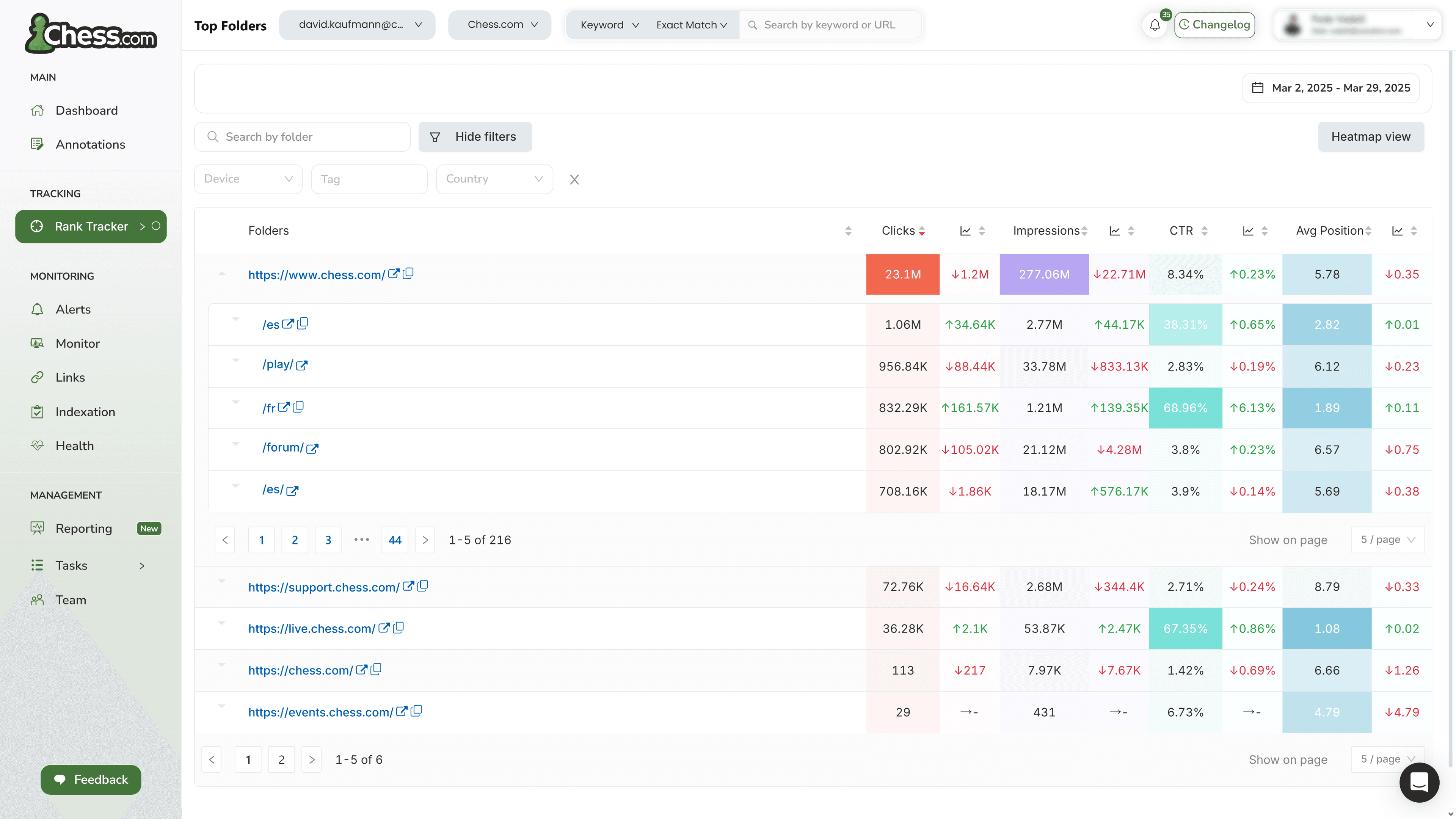Open the Health section
This screenshot has width=1456, height=819.
[75, 446]
